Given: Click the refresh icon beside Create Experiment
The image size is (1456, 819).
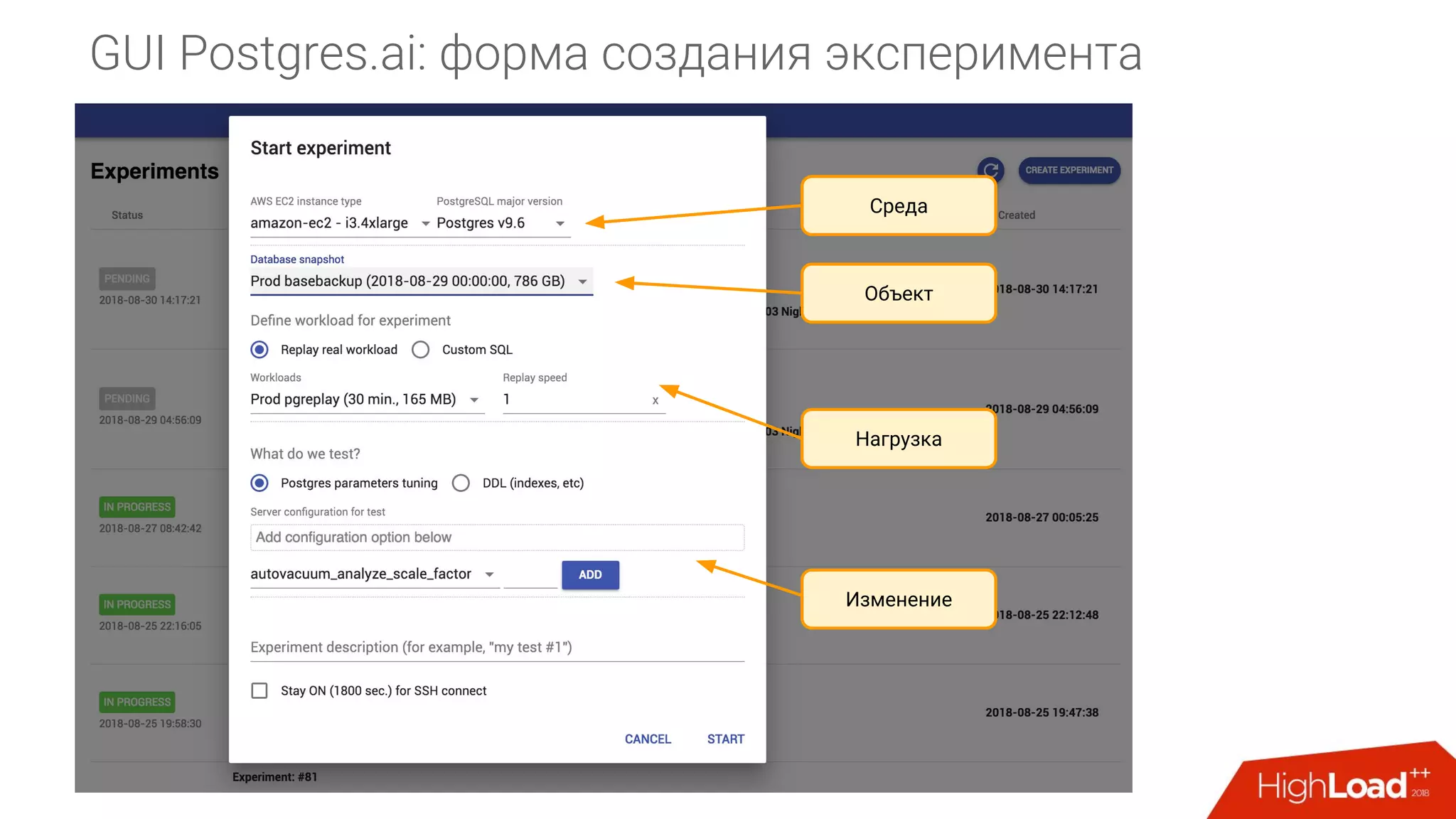Looking at the screenshot, I should pos(991,169).
